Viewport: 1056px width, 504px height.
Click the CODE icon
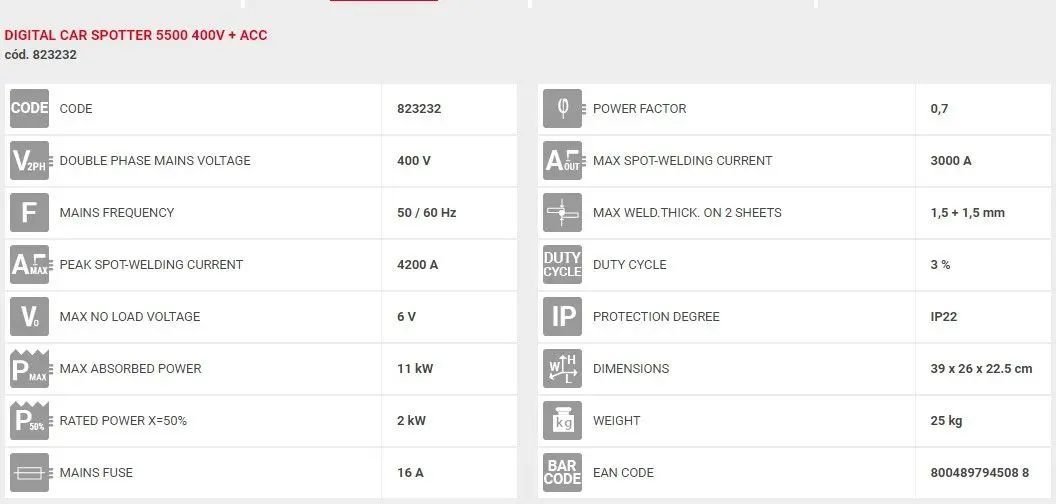click(30, 108)
